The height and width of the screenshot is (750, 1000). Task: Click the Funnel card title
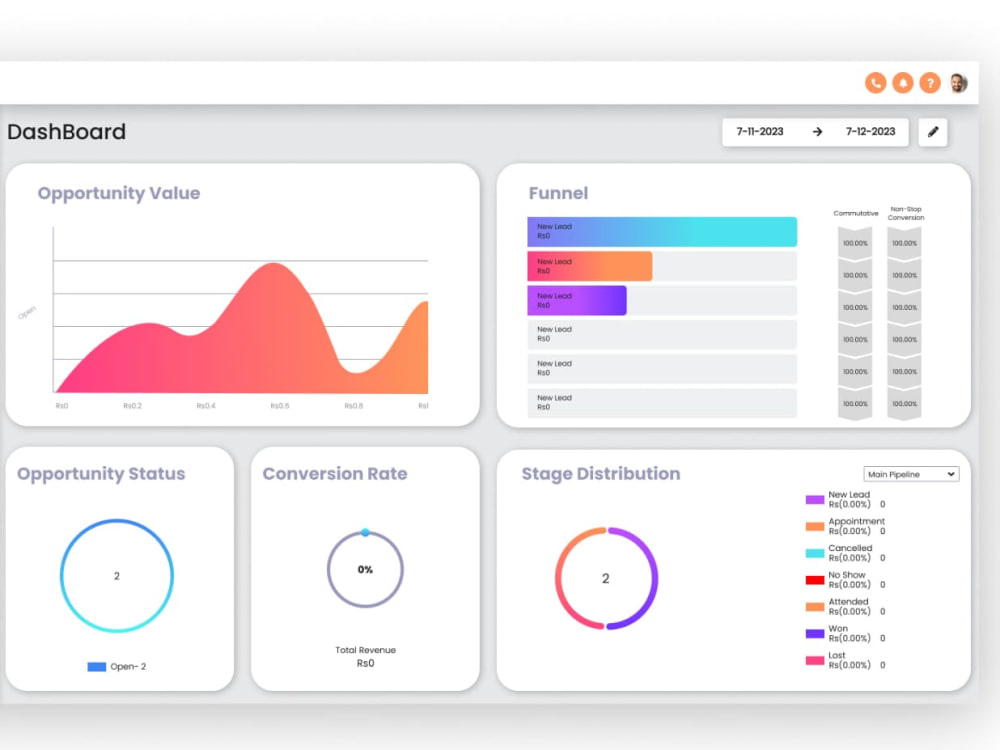[x=558, y=193]
